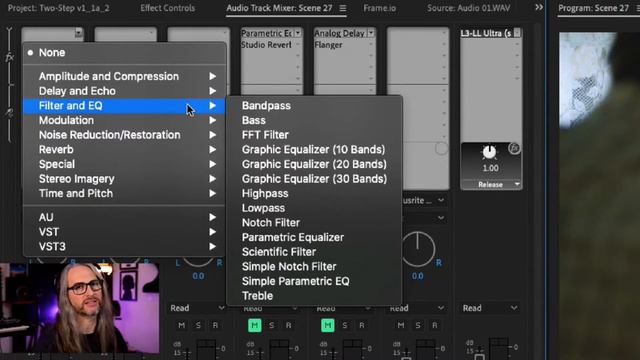Select the None radio option in effects menu
The height and width of the screenshot is (360, 640).
124,53
